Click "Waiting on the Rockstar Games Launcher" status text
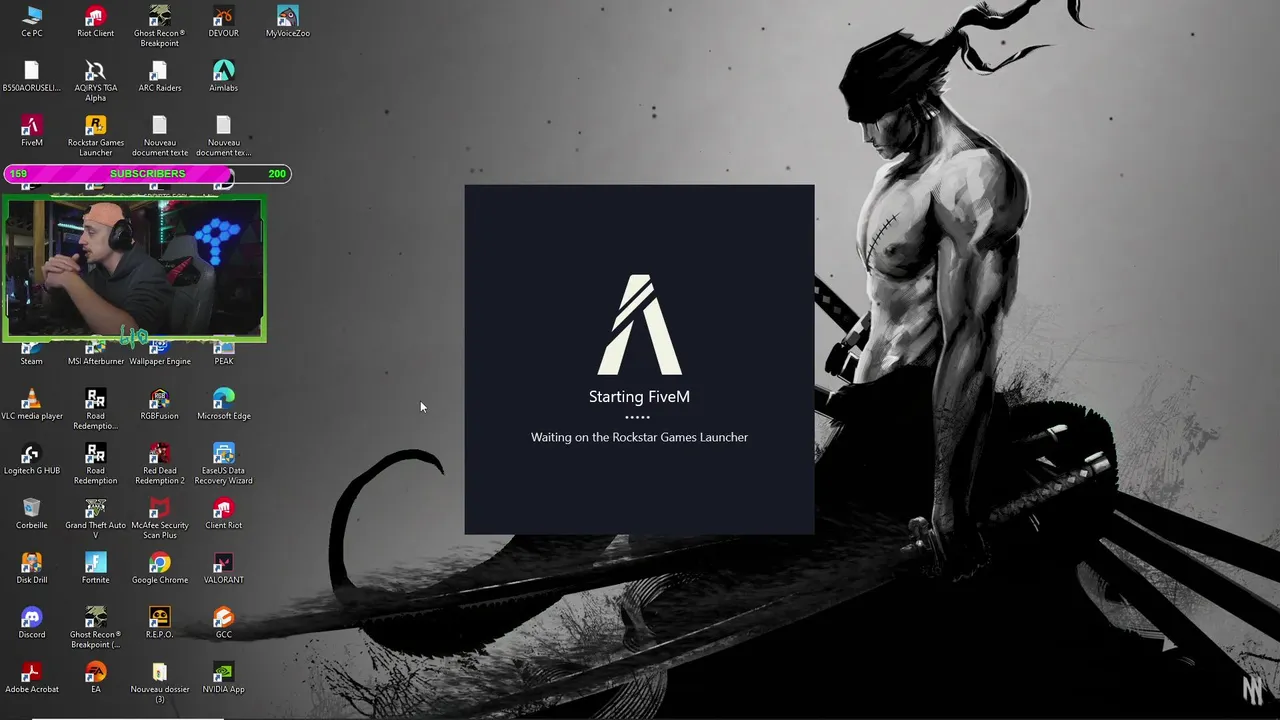Image resolution: width=1280 pixels, height=720 pixels. click(639, 437)
